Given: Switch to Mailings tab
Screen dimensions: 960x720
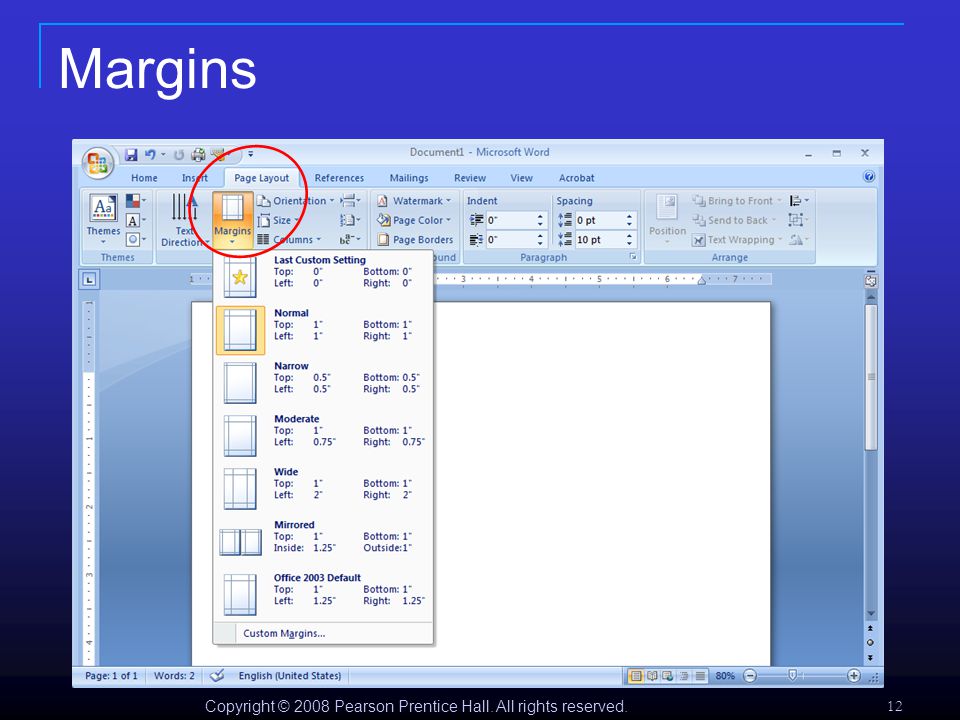Looking at the screenshot, I should (409, 178).
